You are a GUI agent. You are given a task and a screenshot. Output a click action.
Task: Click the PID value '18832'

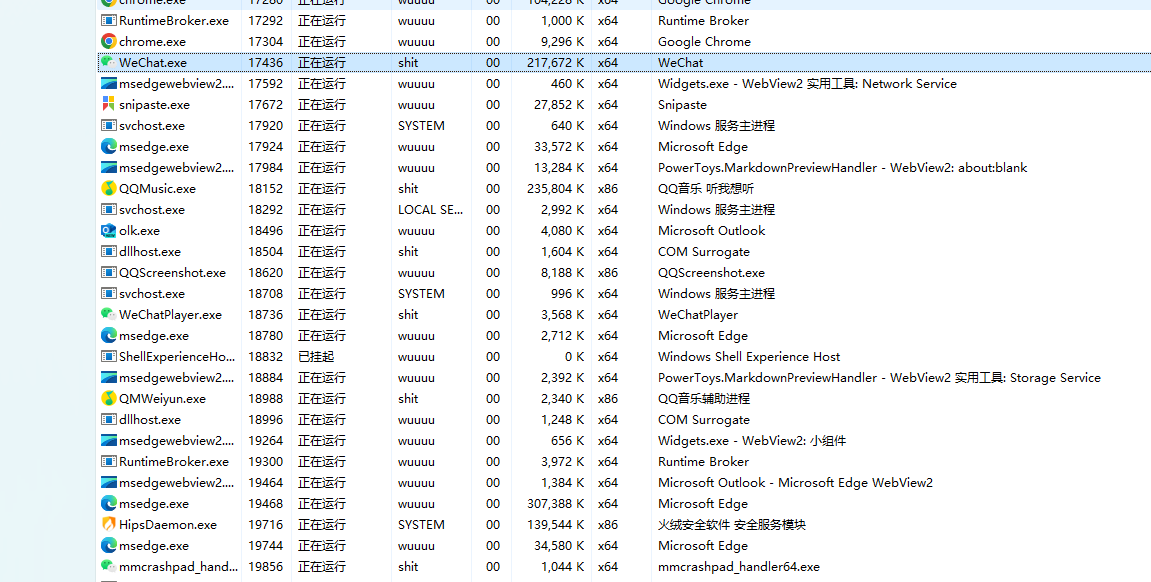(x=265, y=357)
